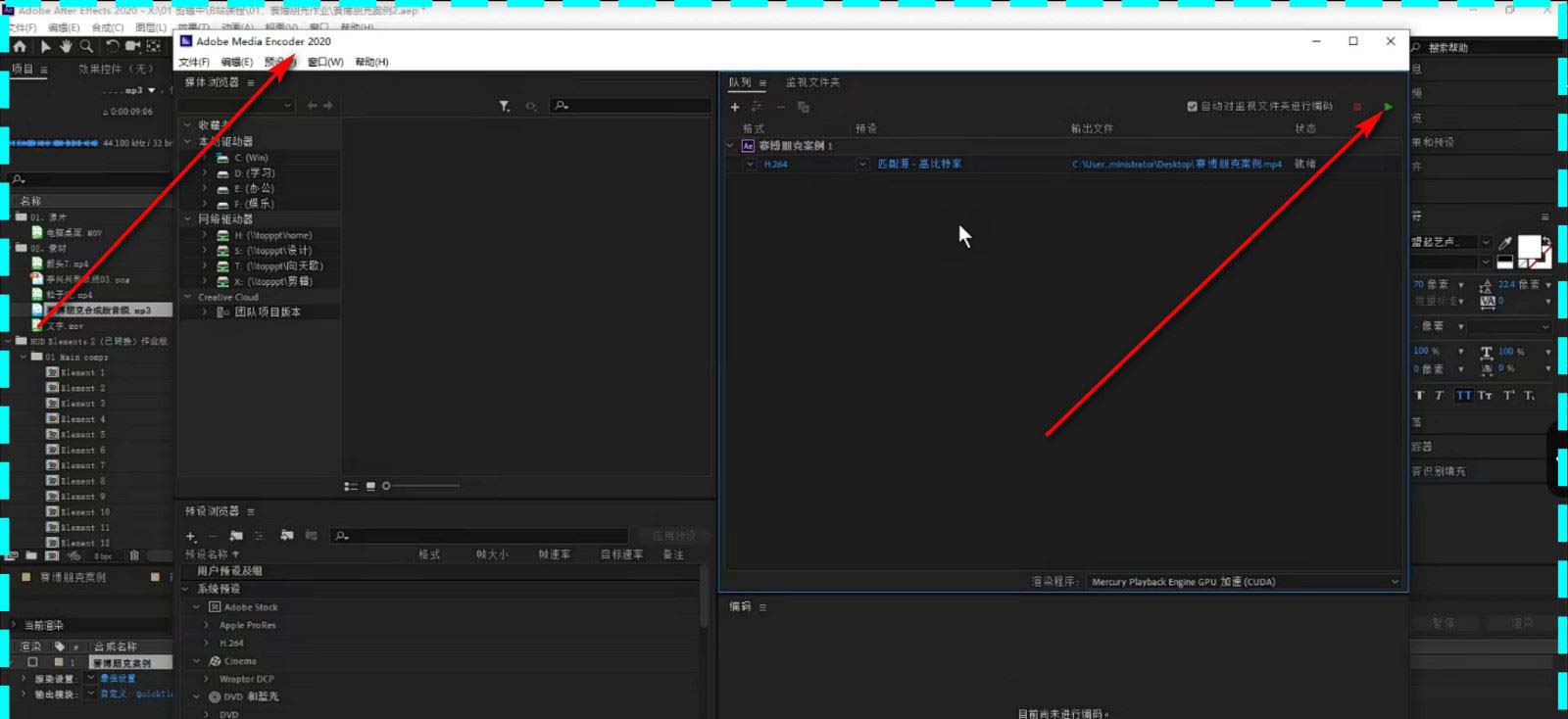Open the H.264 format dropdown in queue
Image resolution: width=1568 pixels, height=719 pixels.
(x=750, y=165)
